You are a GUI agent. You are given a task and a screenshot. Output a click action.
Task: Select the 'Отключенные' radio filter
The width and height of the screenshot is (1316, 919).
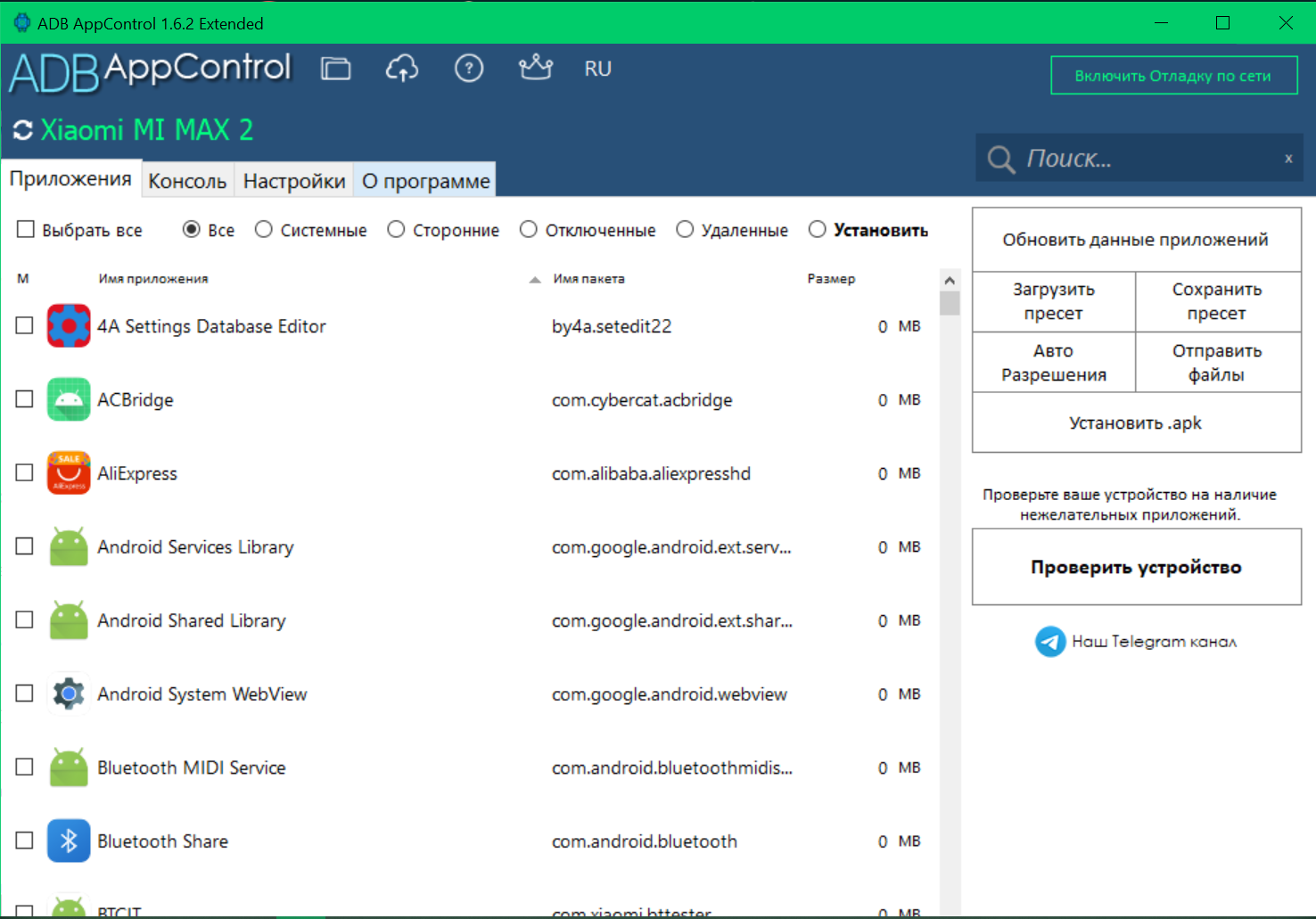529,230
